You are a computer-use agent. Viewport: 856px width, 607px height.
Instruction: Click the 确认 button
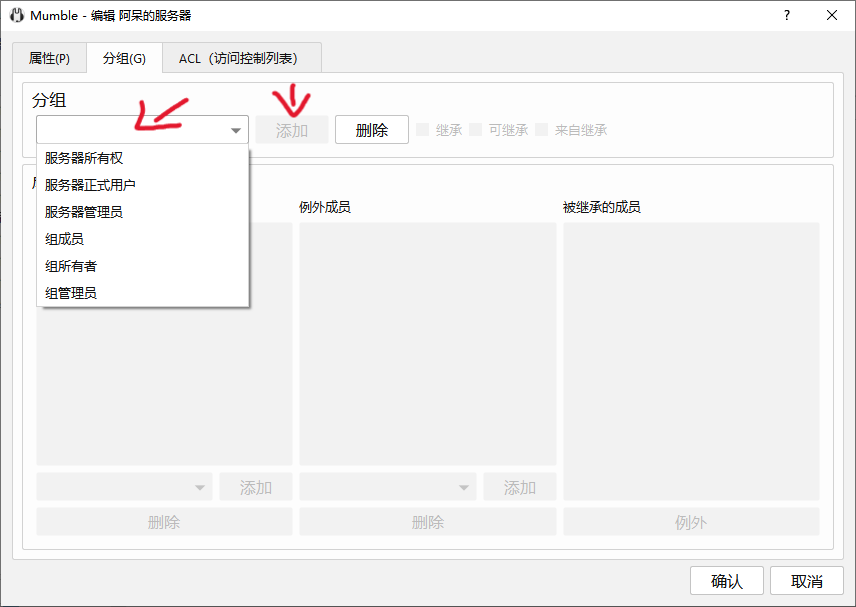point(726,581)
